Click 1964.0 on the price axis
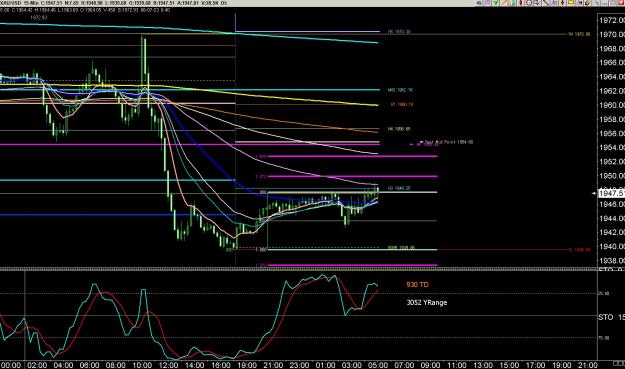 [612, 77]
